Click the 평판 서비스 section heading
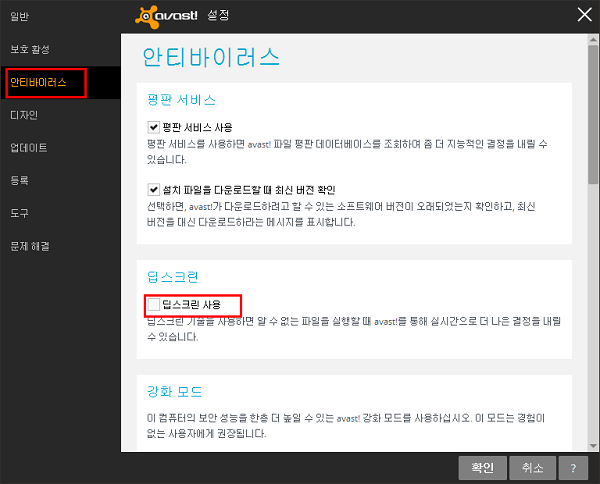600x484 pixels. pyautogui.click(x=181, y=100)
